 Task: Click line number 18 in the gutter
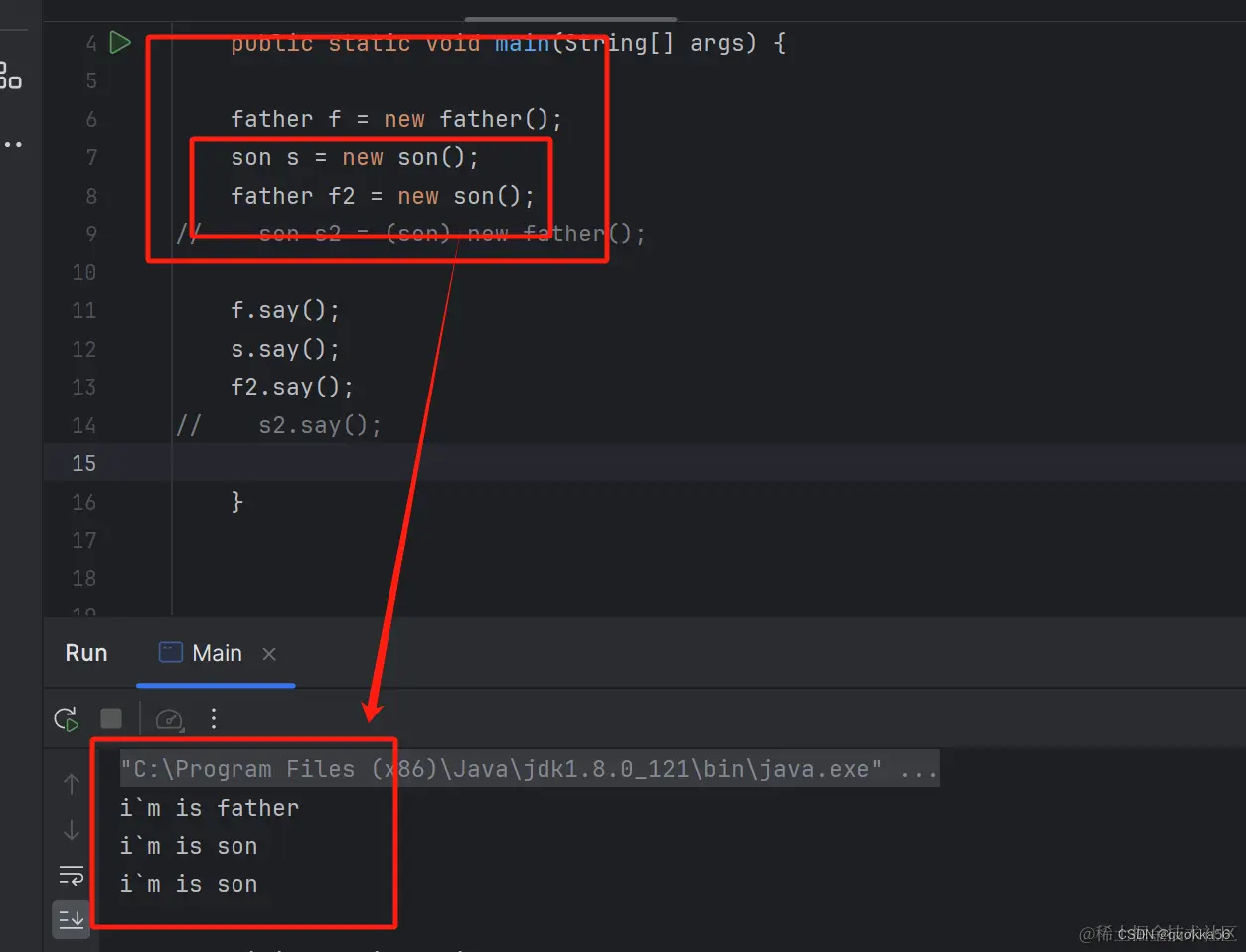coord(84,578)
